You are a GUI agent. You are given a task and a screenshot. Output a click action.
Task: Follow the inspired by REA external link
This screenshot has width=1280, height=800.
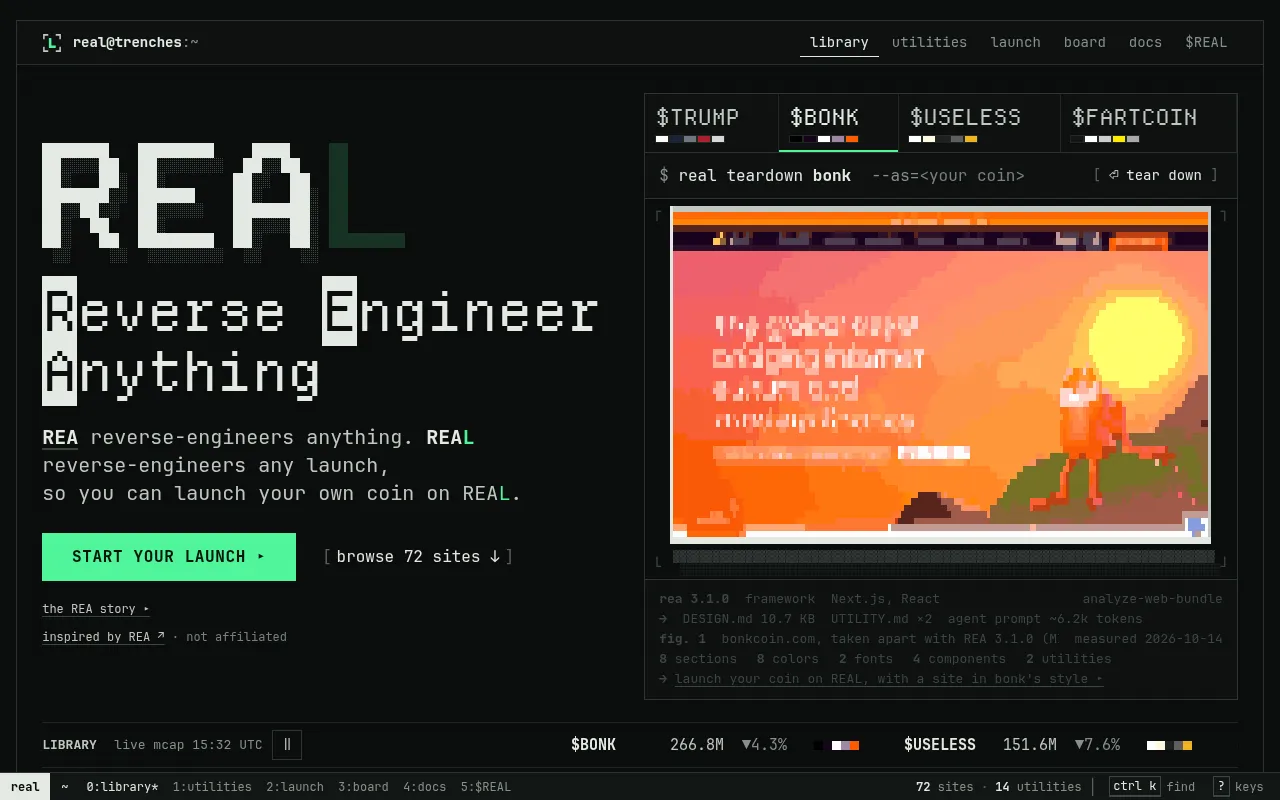103,637
